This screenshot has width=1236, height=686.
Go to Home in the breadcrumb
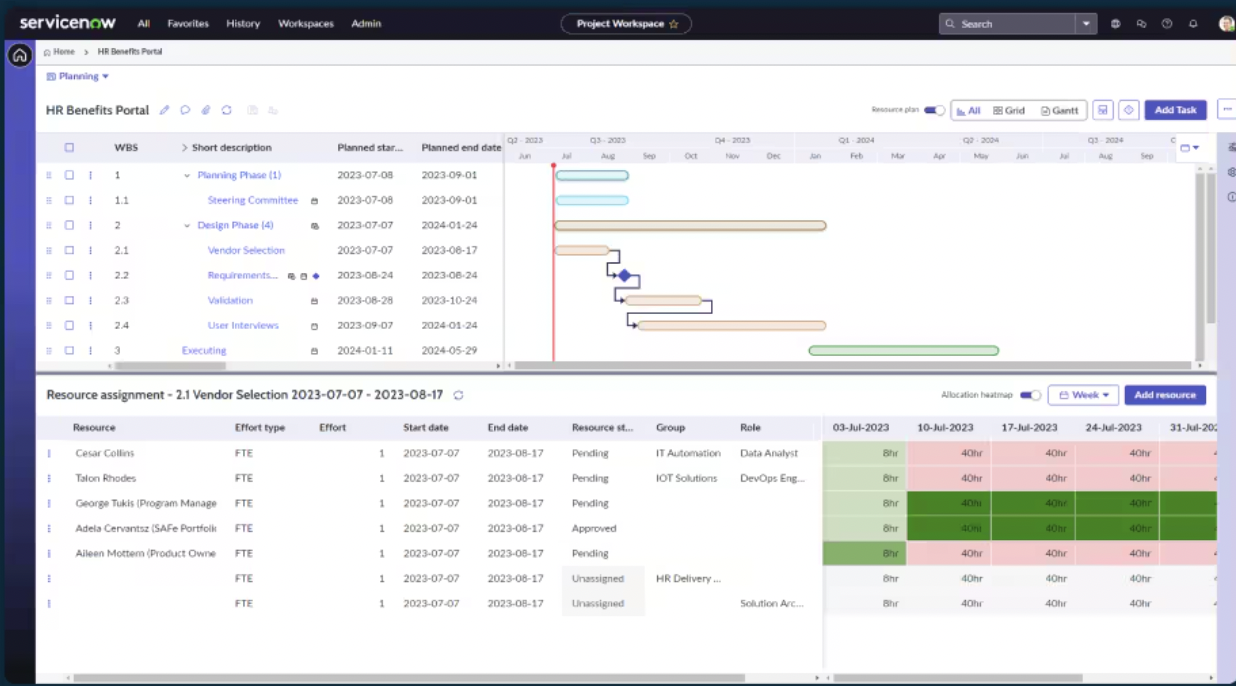[x=59, y=51]
